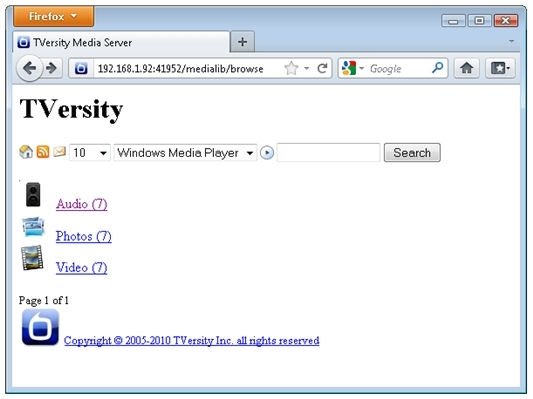Open the list all tabs arrow
This screenshot has height=399, width=533.
tap(511, 41)
